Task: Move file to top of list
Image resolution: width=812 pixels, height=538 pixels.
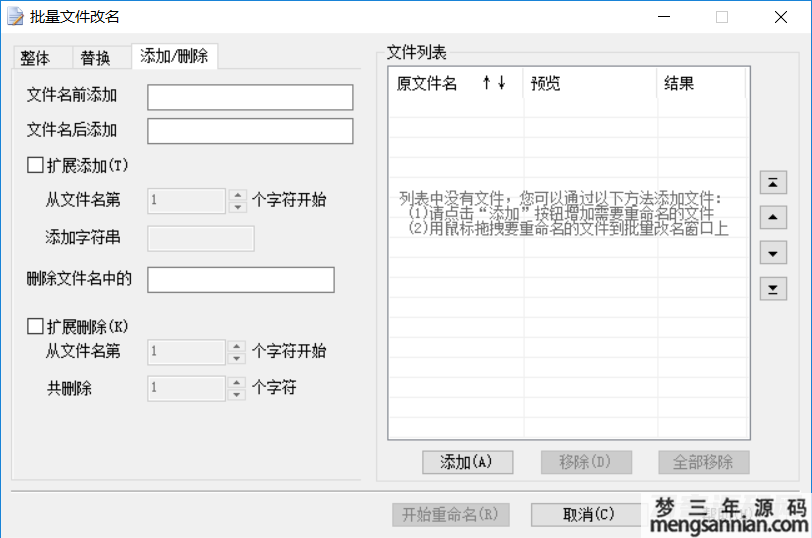Action: (773, 182)
